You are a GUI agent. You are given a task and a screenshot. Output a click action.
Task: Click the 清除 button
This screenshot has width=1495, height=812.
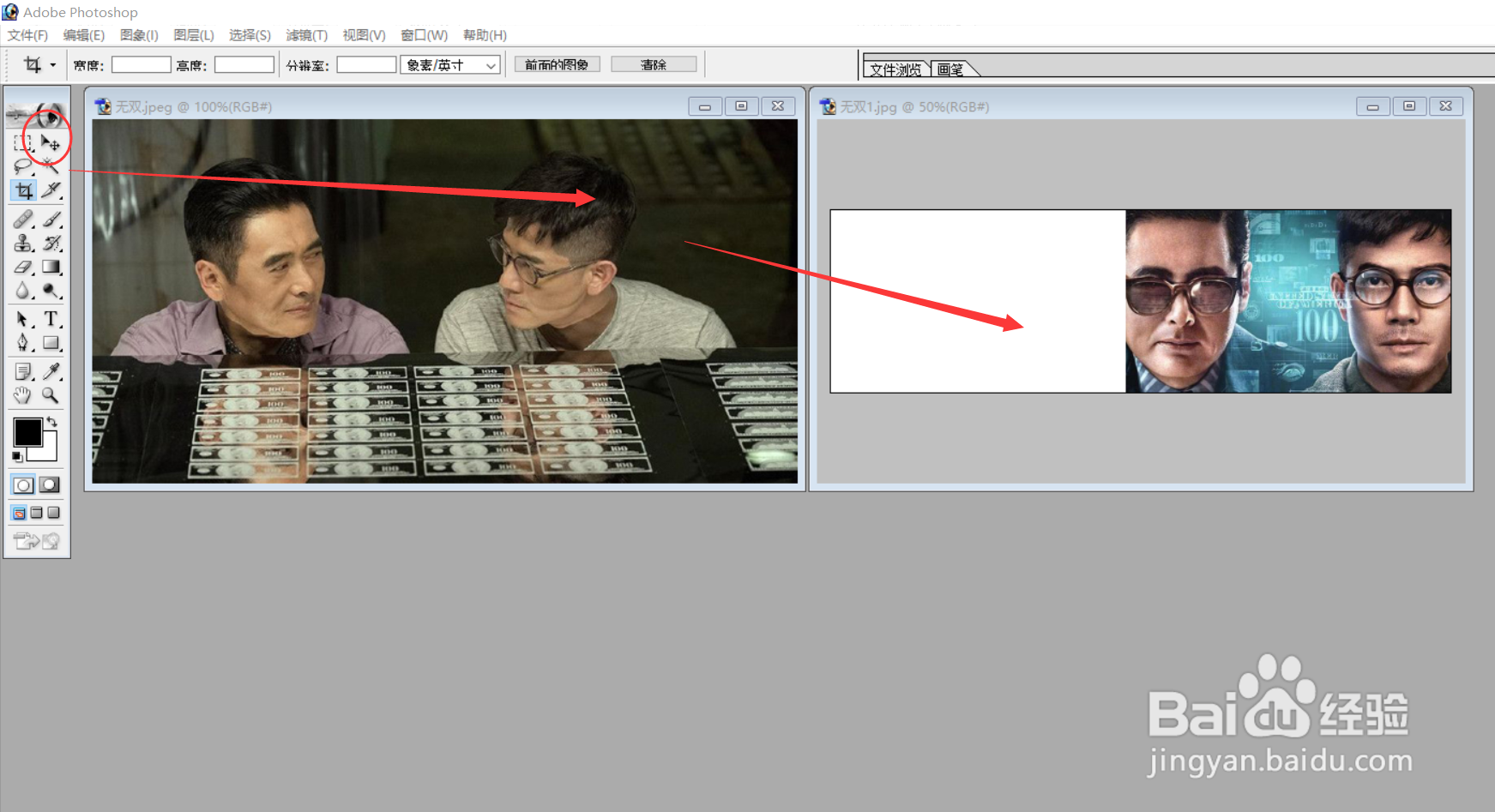click(654, 64)
